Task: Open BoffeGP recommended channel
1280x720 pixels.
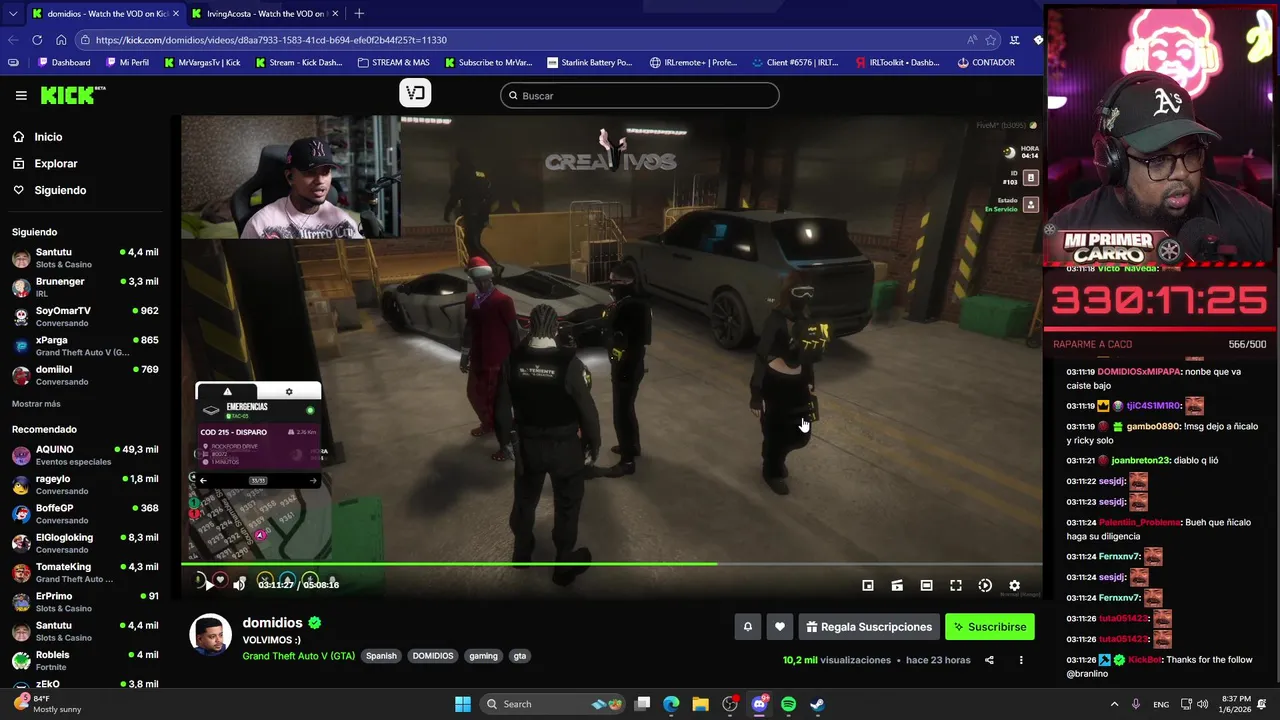Action: 85,514
